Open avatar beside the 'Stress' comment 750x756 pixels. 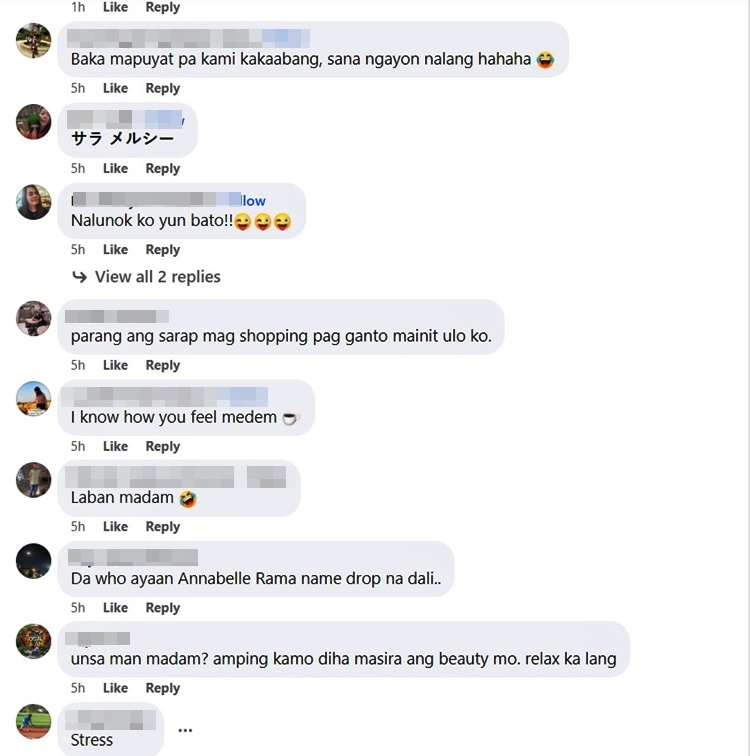click(x=33, y=722)
